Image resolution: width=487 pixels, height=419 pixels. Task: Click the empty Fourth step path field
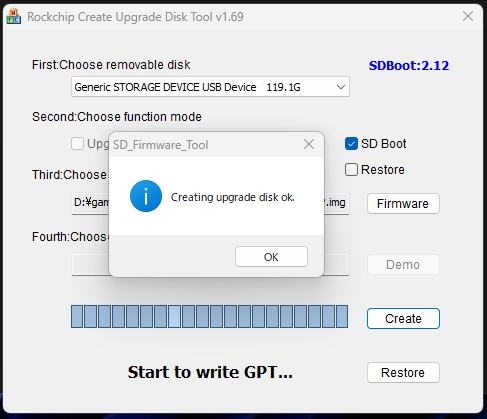click(210, 265)
